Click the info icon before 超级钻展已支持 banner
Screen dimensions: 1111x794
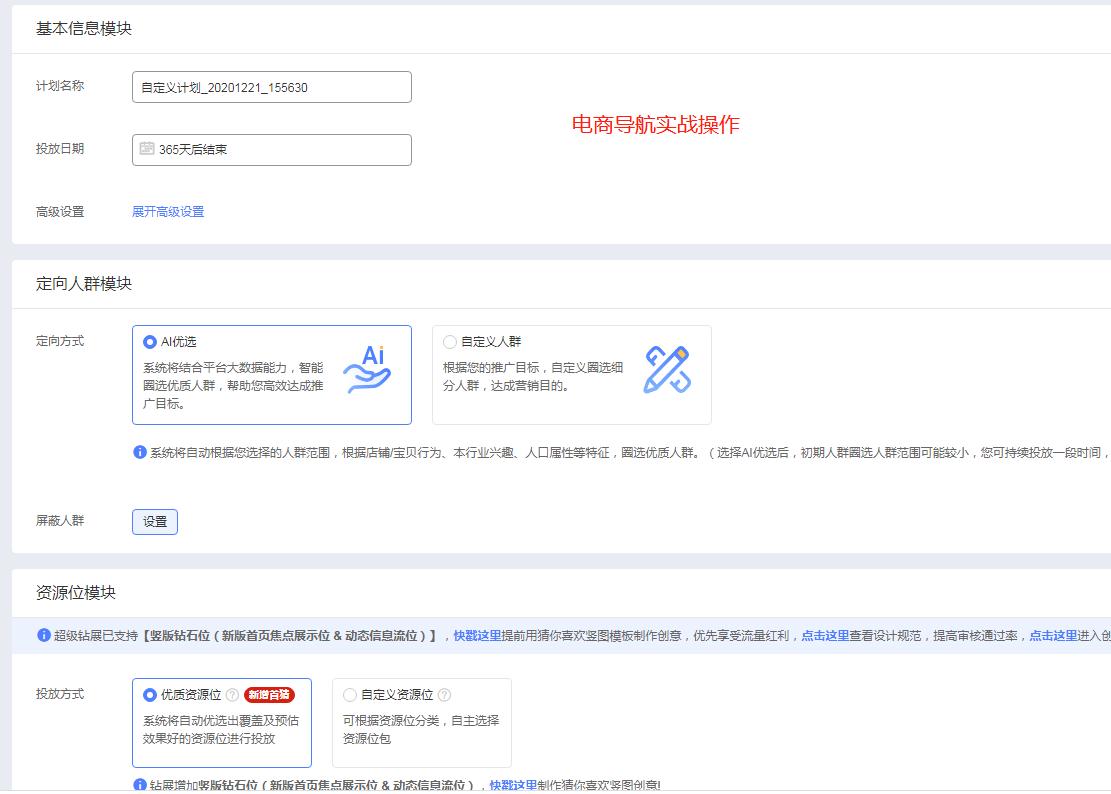click(x=44, y=635)
